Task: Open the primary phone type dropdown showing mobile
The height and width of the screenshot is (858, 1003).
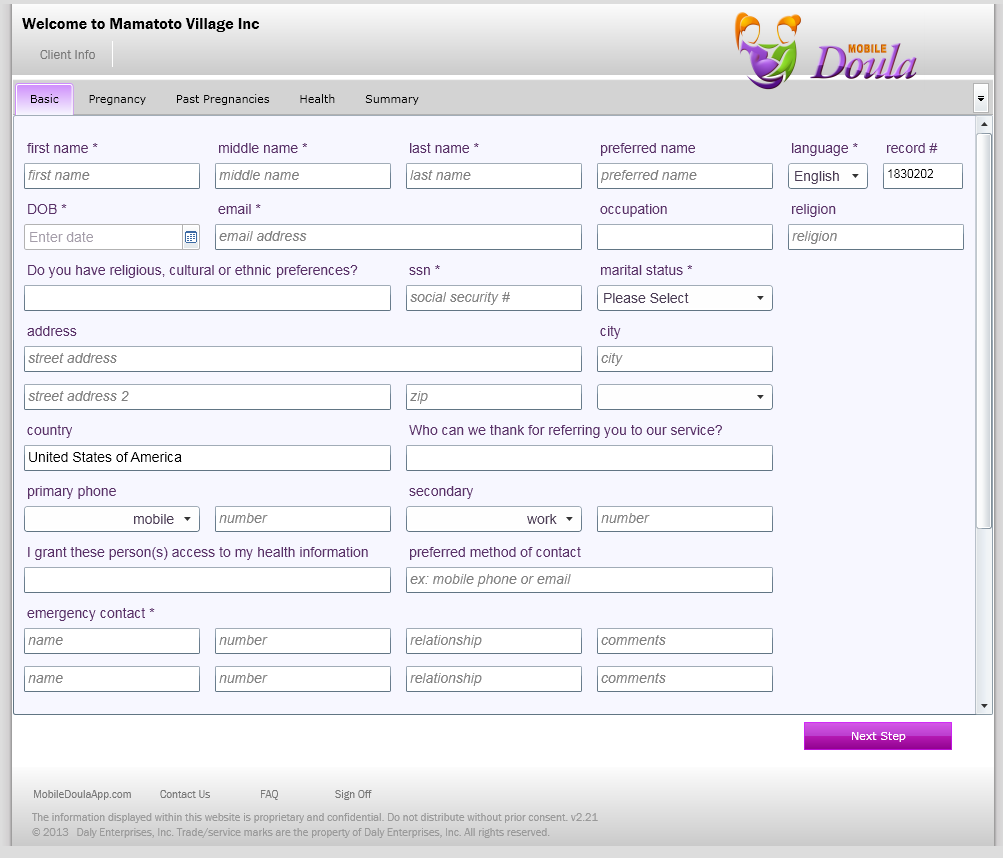Action: pos(112,519)
